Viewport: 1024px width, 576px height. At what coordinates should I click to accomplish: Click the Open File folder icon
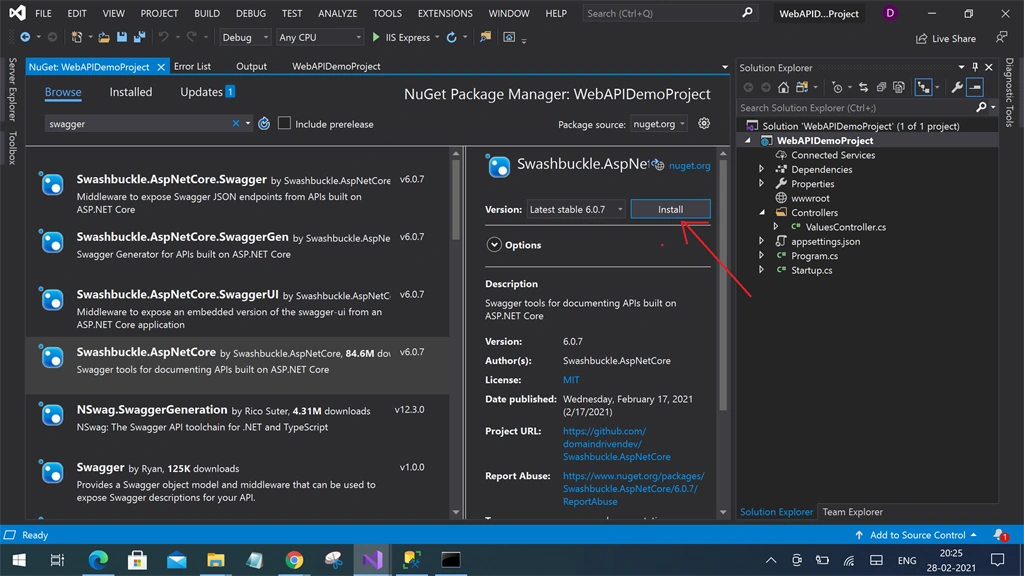104,37
